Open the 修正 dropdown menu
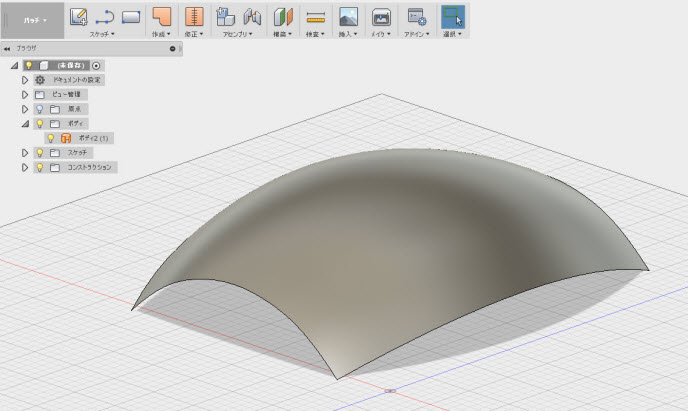 point(194,34)
